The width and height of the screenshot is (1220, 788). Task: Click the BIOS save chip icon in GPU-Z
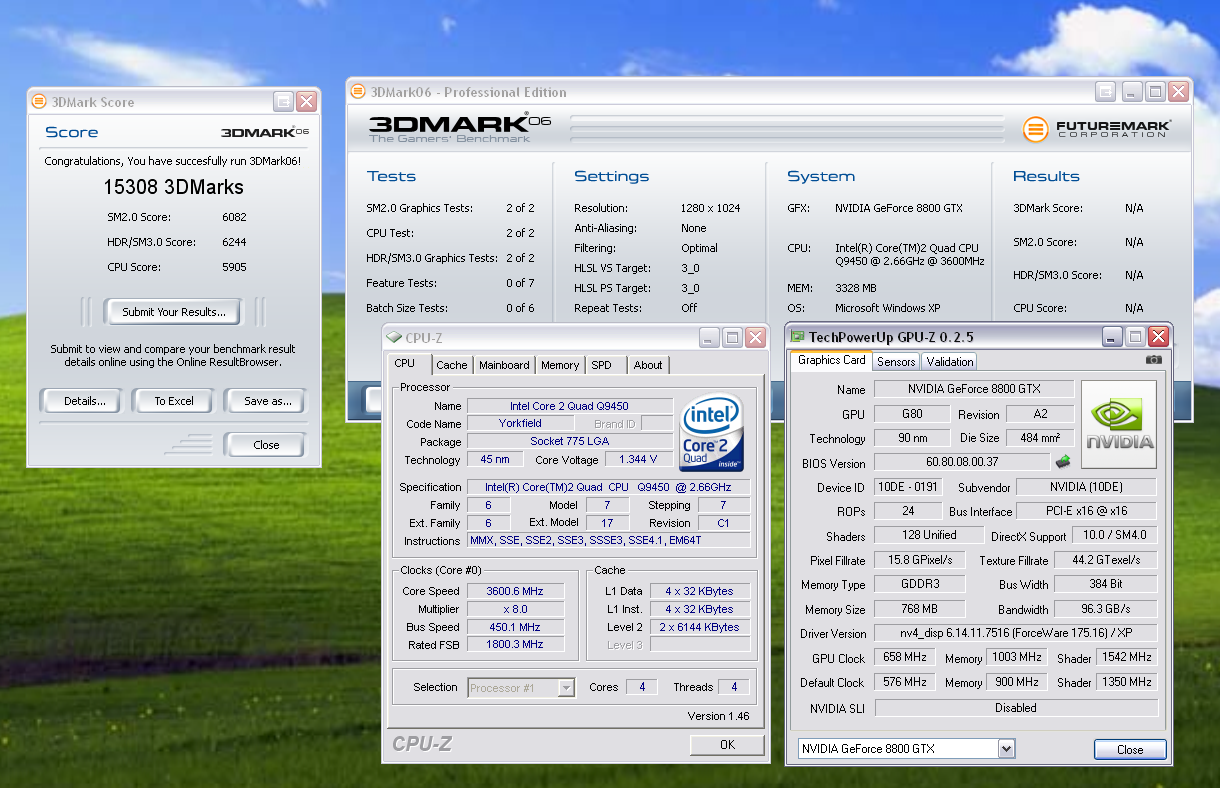click(1063, 462)
